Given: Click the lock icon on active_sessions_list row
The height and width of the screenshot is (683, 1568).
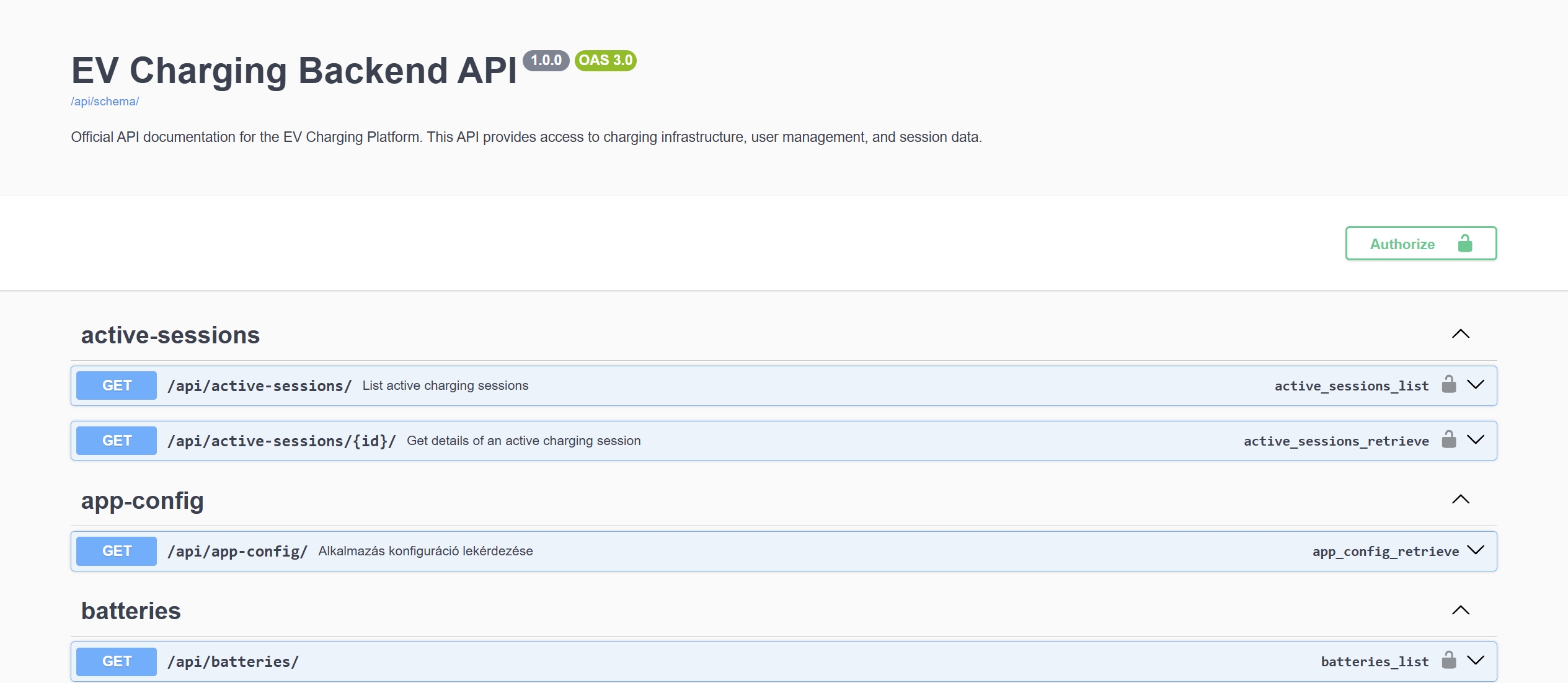Looking at the screenshot, I should [1448, 384].
